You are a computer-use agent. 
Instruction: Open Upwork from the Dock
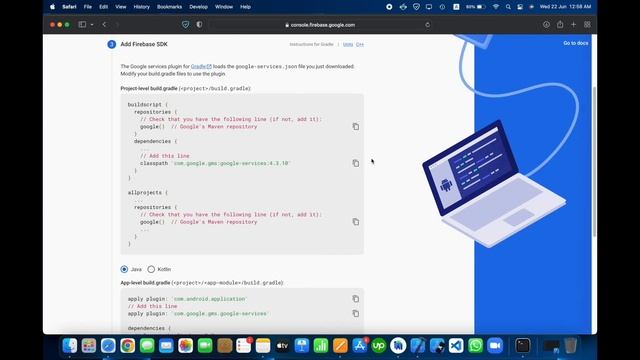point(379,346)
